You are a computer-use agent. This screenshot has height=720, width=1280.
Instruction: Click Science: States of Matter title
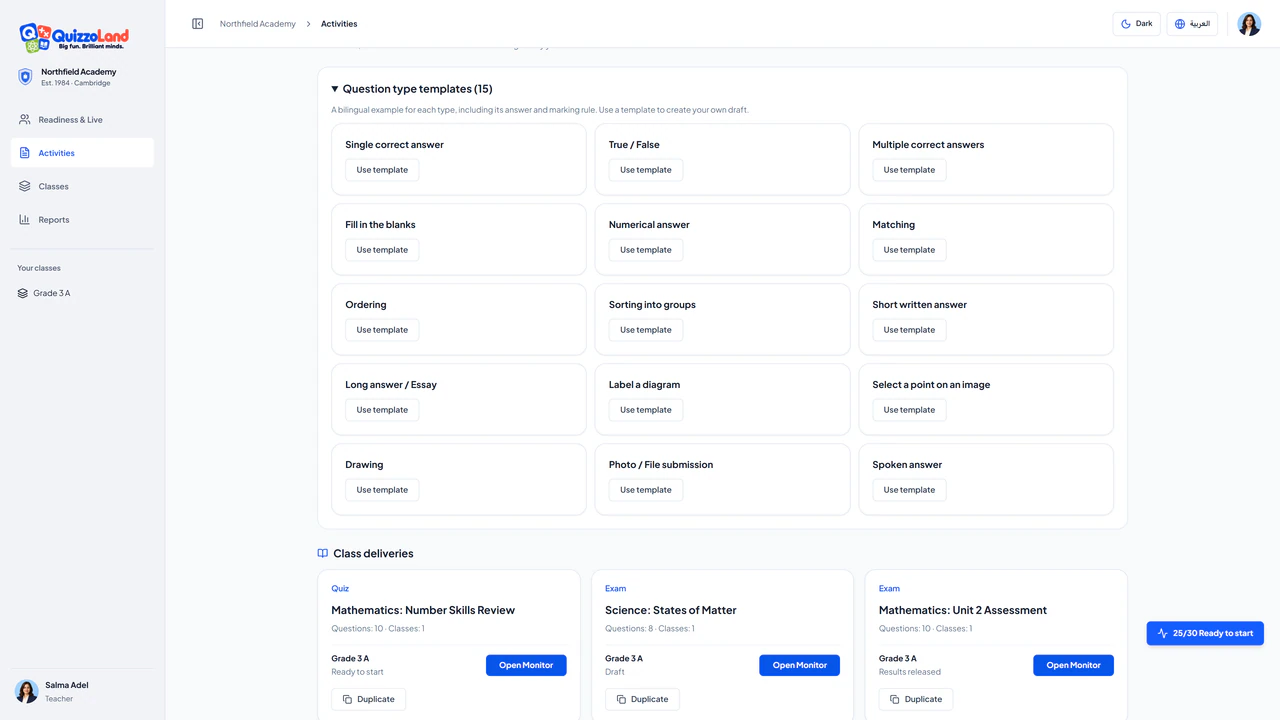point(671,610)
